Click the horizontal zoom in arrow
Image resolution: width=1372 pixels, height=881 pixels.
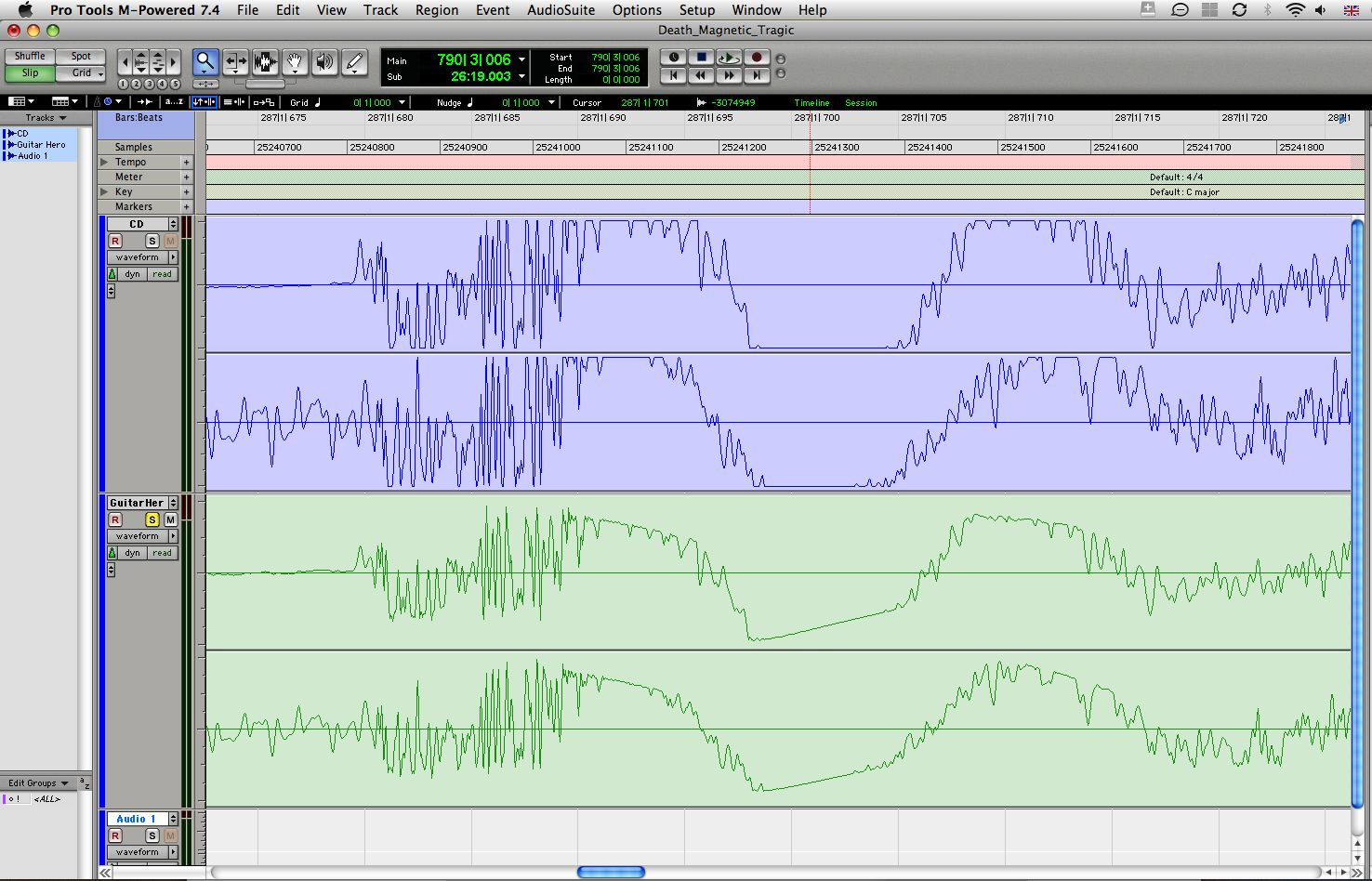coord(173,63)
